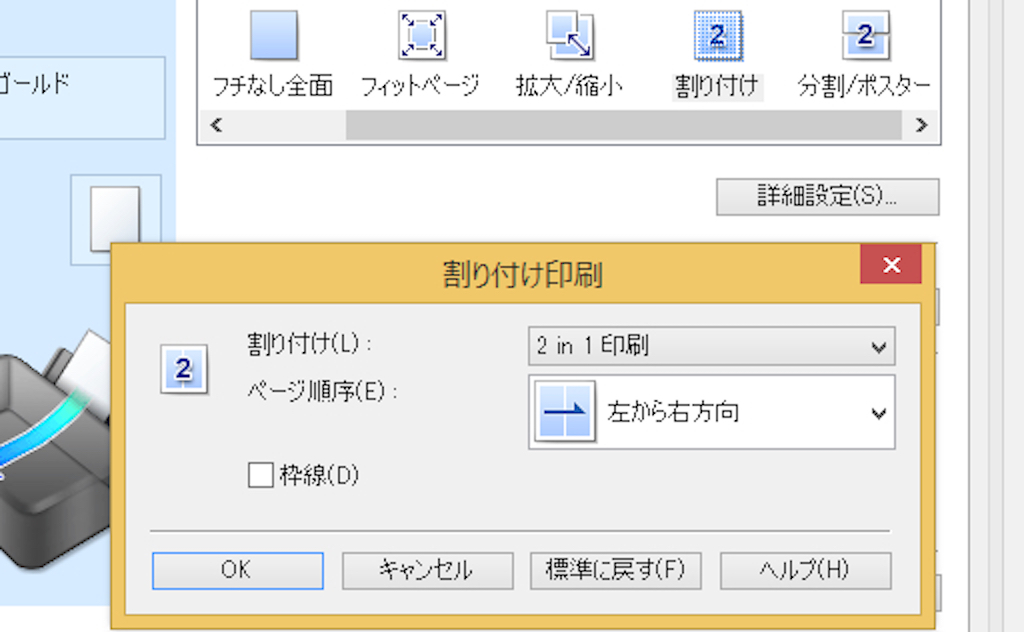Select the フチなし全面 borderless layout icon

pyautogui.click(x=273, y=37)
